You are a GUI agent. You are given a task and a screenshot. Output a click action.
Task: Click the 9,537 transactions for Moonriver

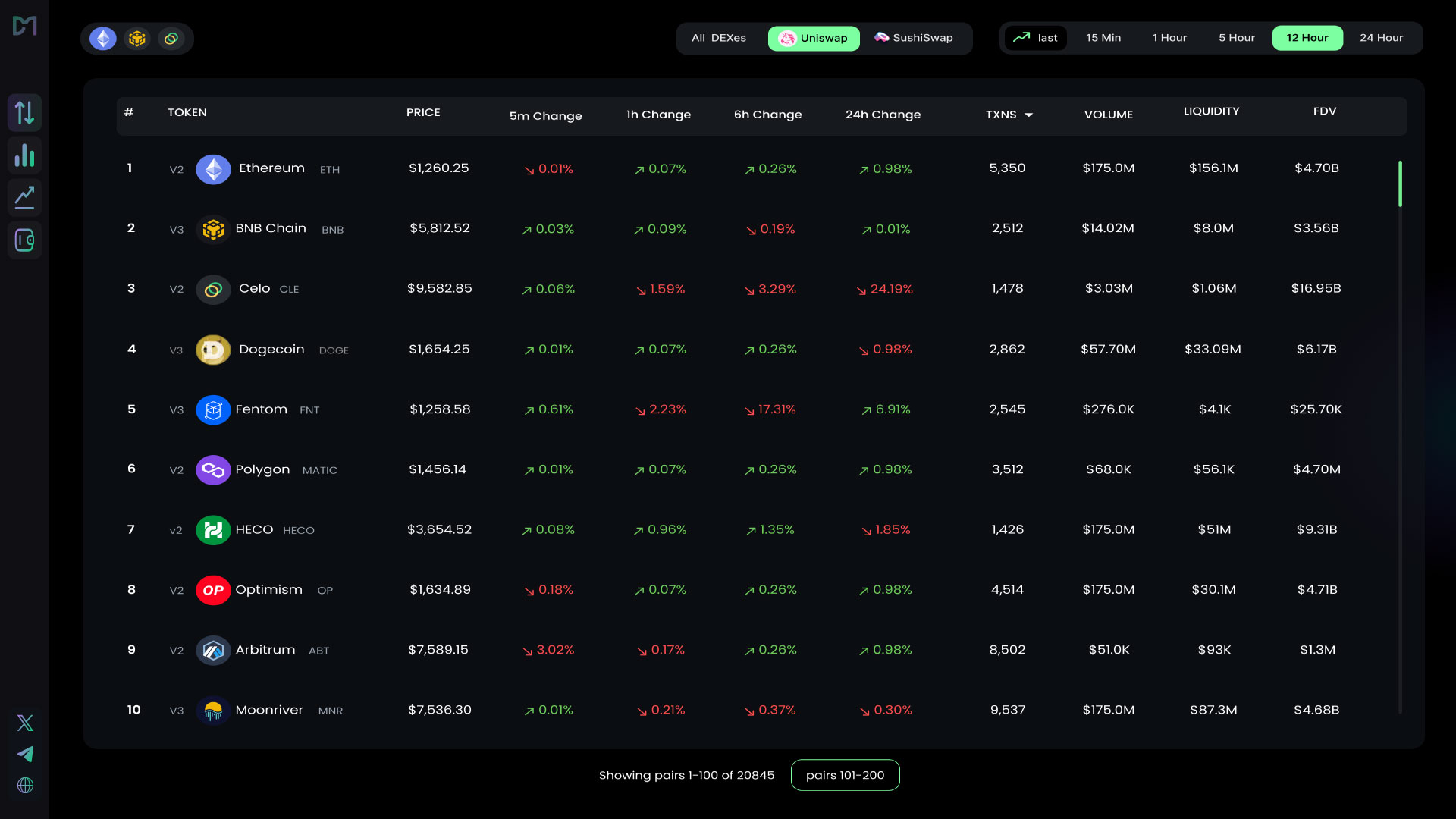(1007, 710)
